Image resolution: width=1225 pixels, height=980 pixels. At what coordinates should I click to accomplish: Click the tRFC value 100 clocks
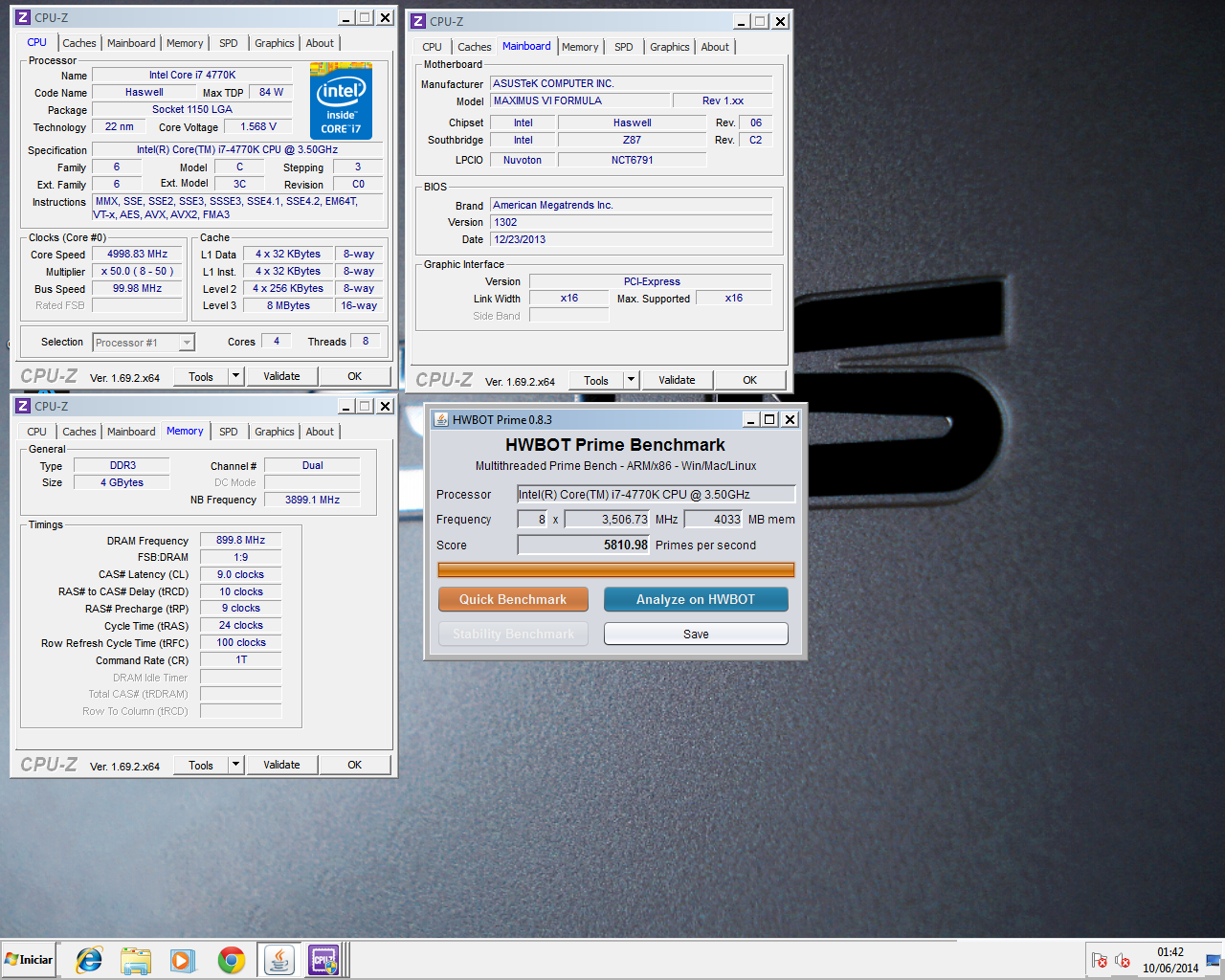pos(240,642)
